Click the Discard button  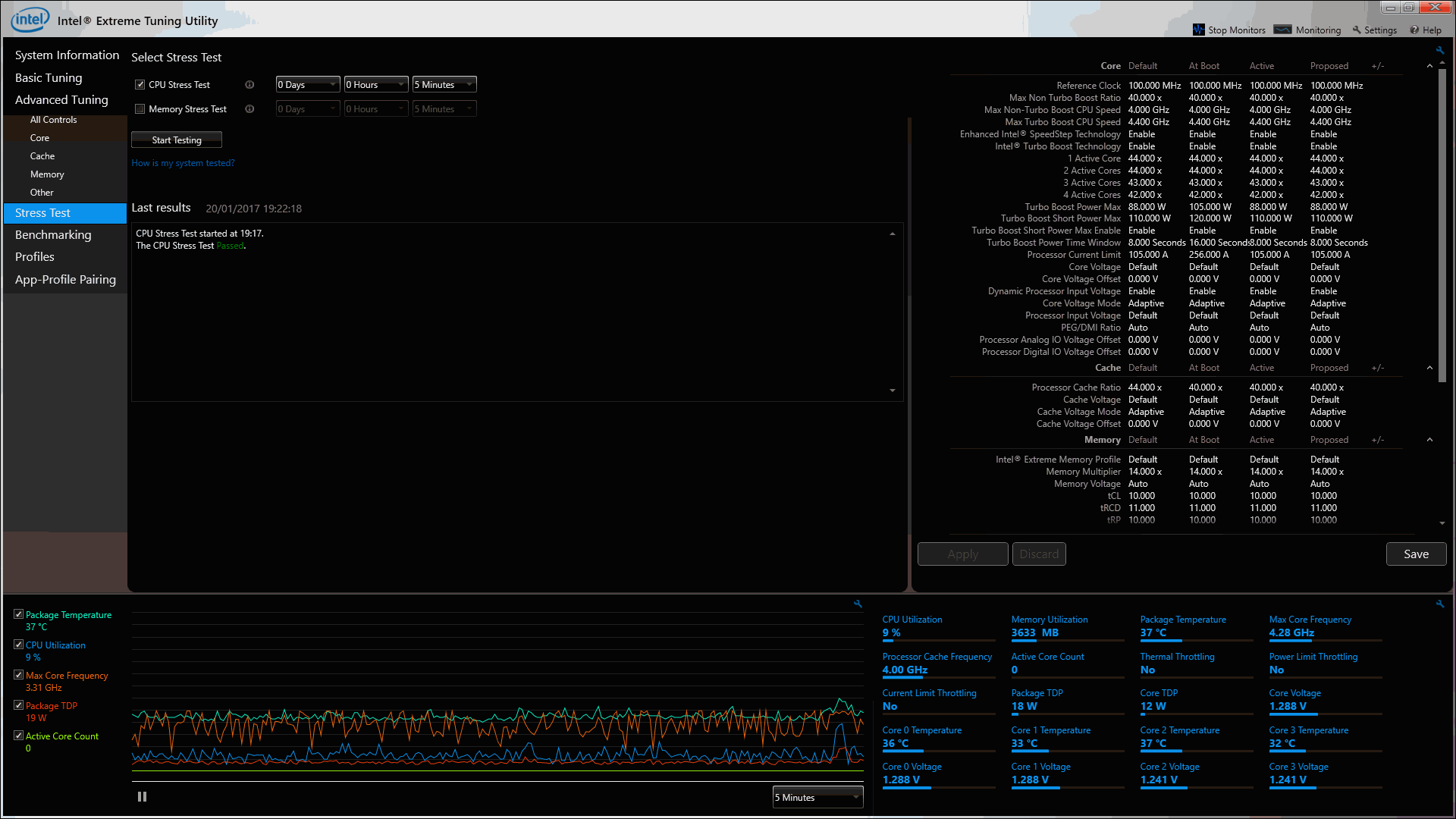pos(1039,554)
